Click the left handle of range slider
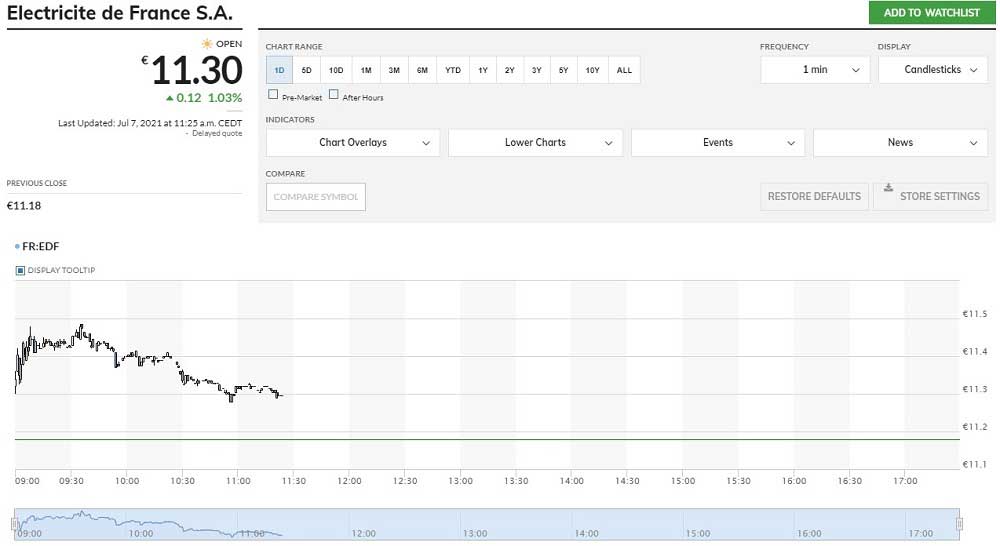The image size is (1000, 546). click(14, 524)
